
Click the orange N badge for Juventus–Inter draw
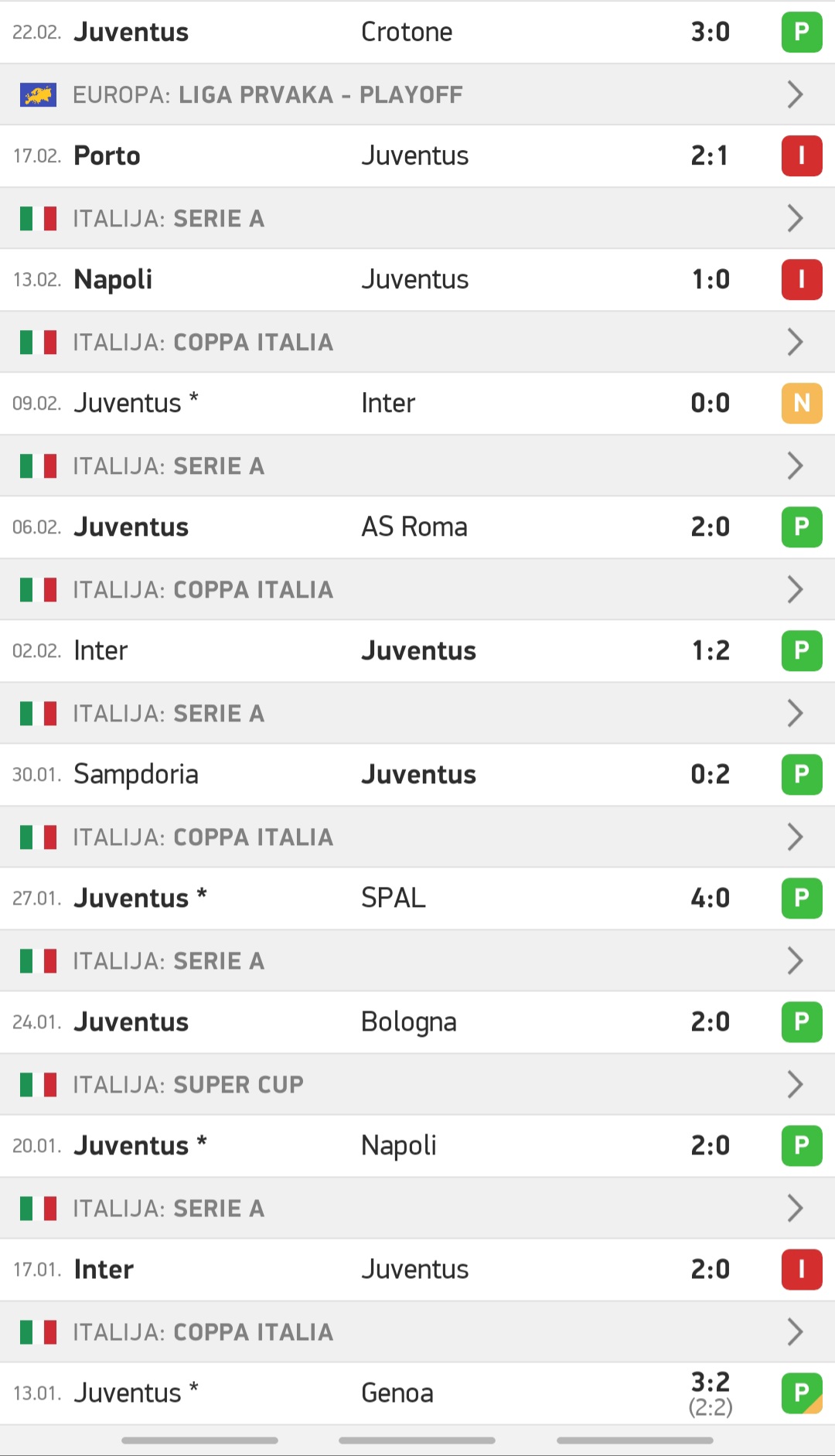click(x=802, y=404)
